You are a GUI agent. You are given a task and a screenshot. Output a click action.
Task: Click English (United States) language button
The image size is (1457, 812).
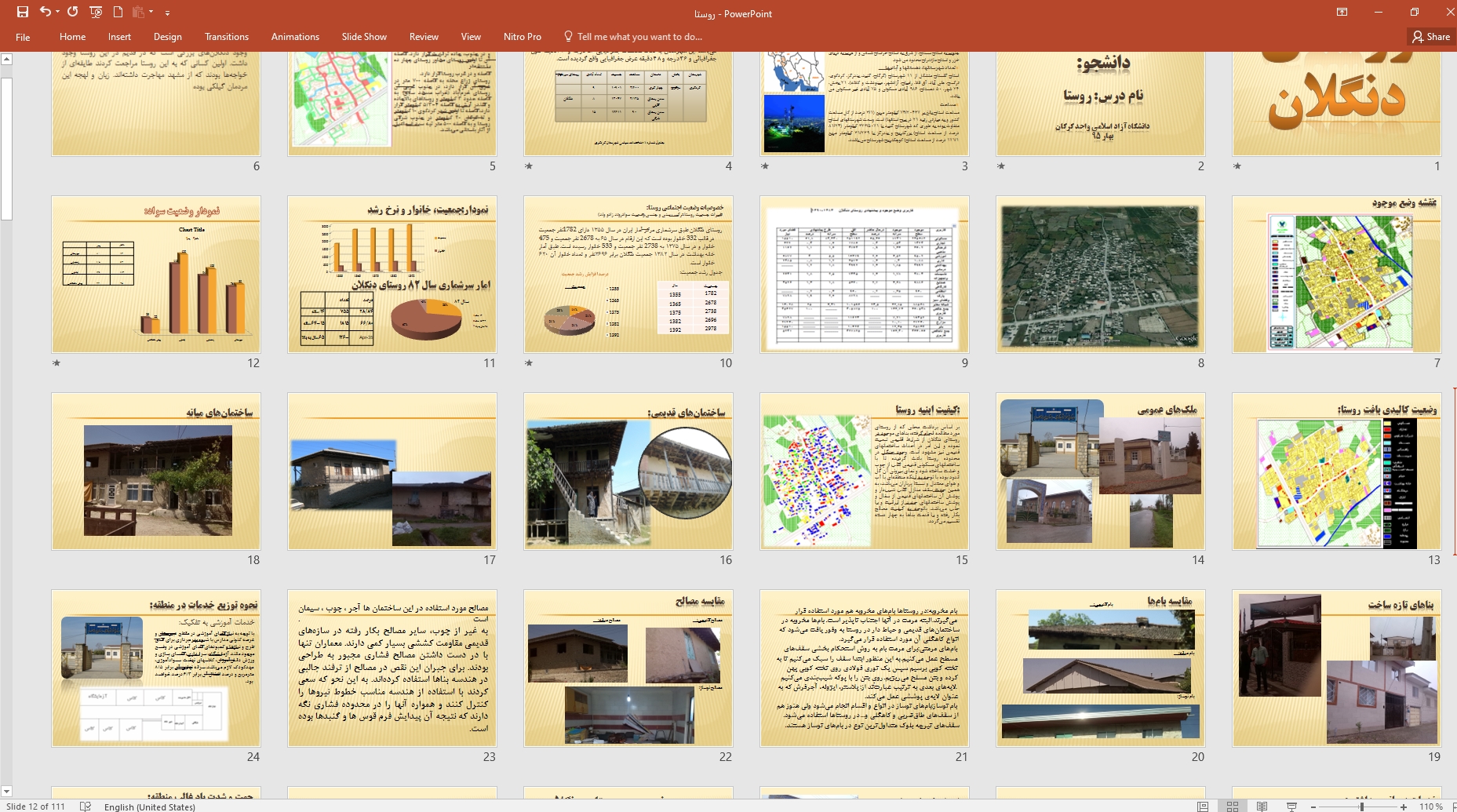coord(149,807)
